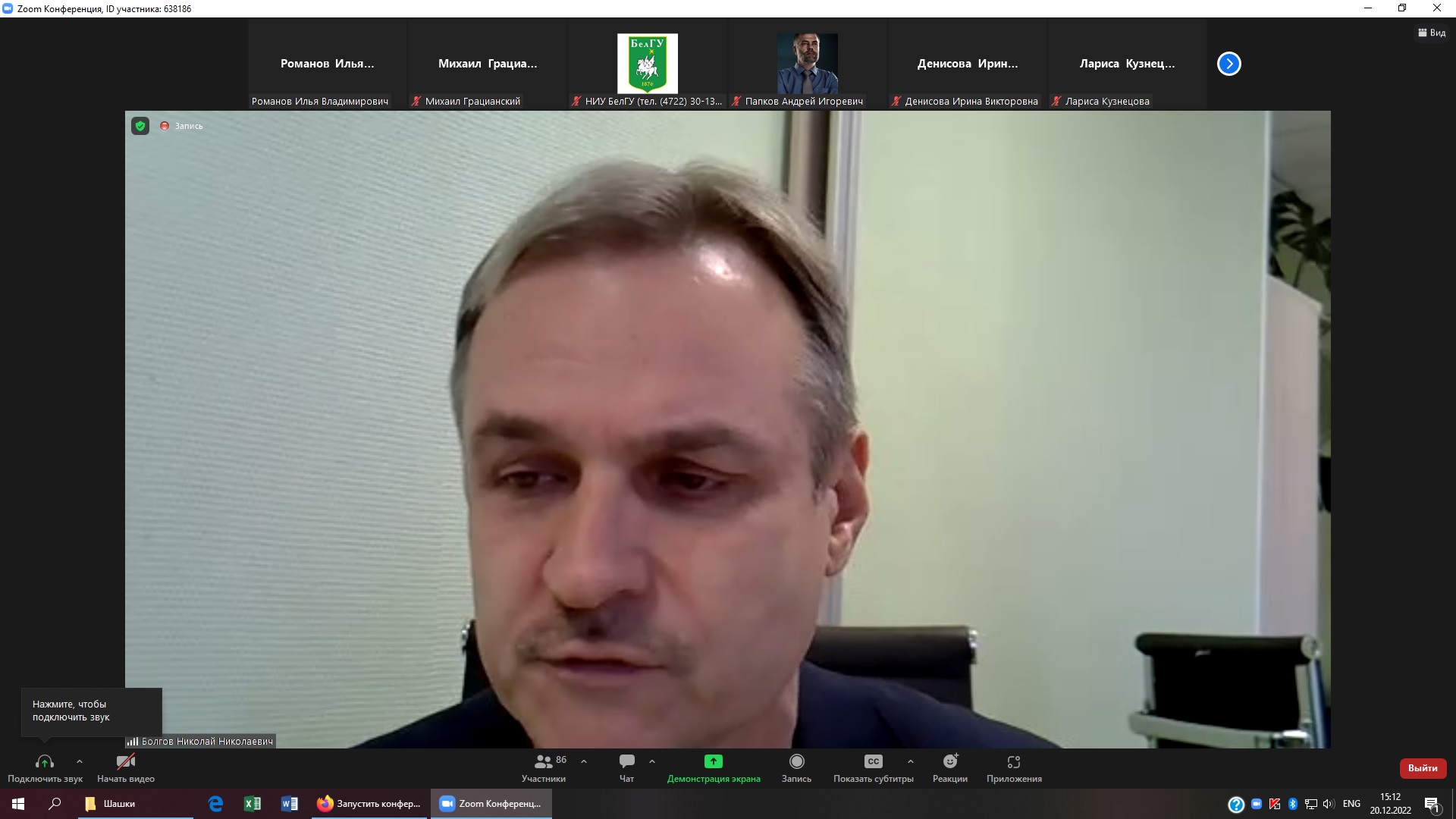Open Excel from the Windows taskbar
Image resolution: width=1456 pixels, height=819 pixels.
click(253, 804)
